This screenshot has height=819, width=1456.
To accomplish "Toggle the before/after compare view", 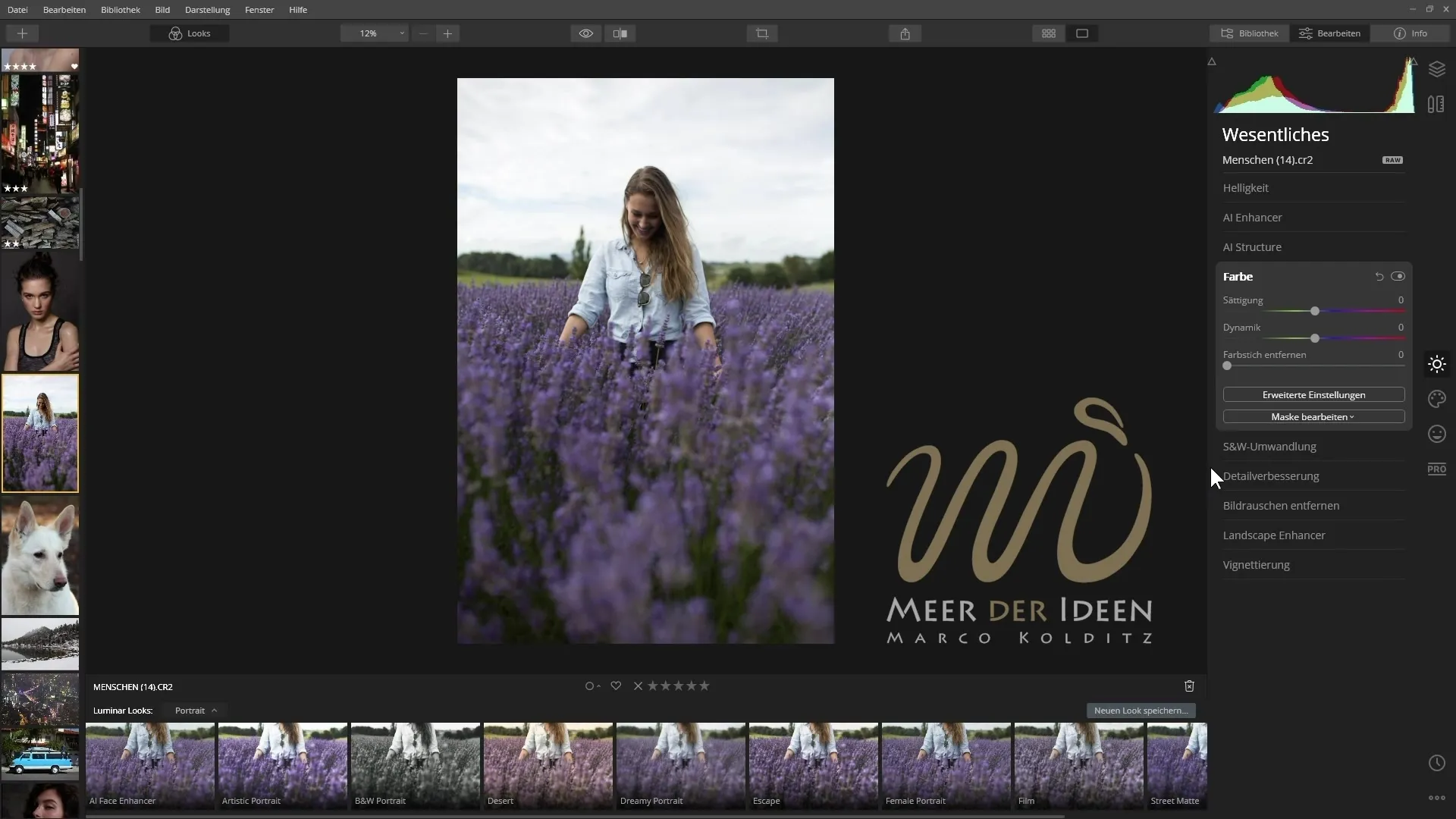I will tap(620, 33).
